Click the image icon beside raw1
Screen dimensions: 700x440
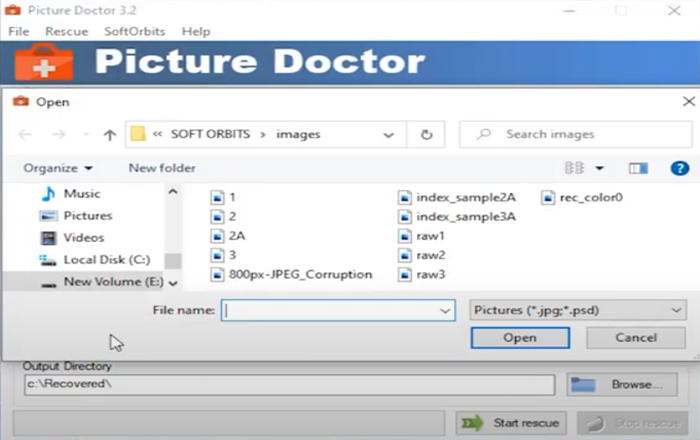404,236
